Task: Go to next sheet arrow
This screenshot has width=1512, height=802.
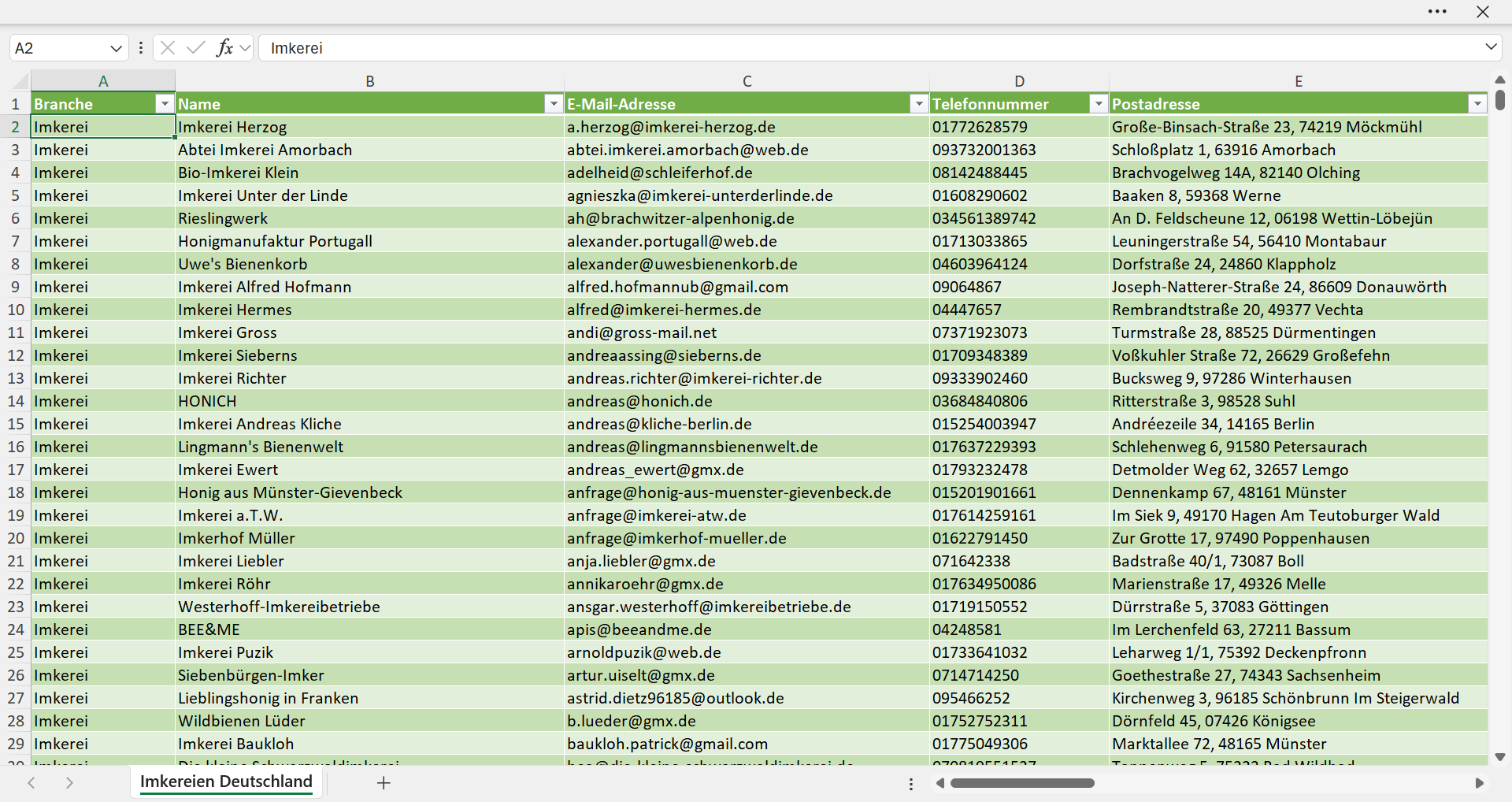Action: [69, 783]
